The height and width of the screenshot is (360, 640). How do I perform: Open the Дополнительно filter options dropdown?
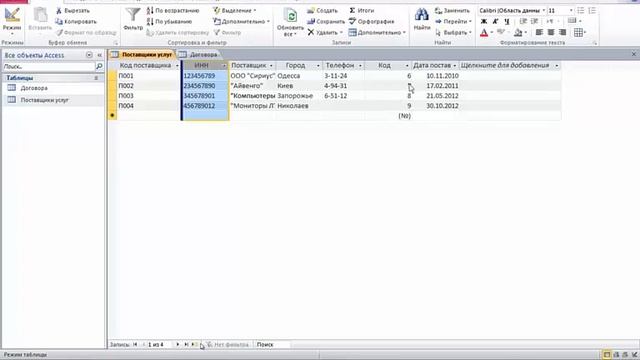coord(242,22)
